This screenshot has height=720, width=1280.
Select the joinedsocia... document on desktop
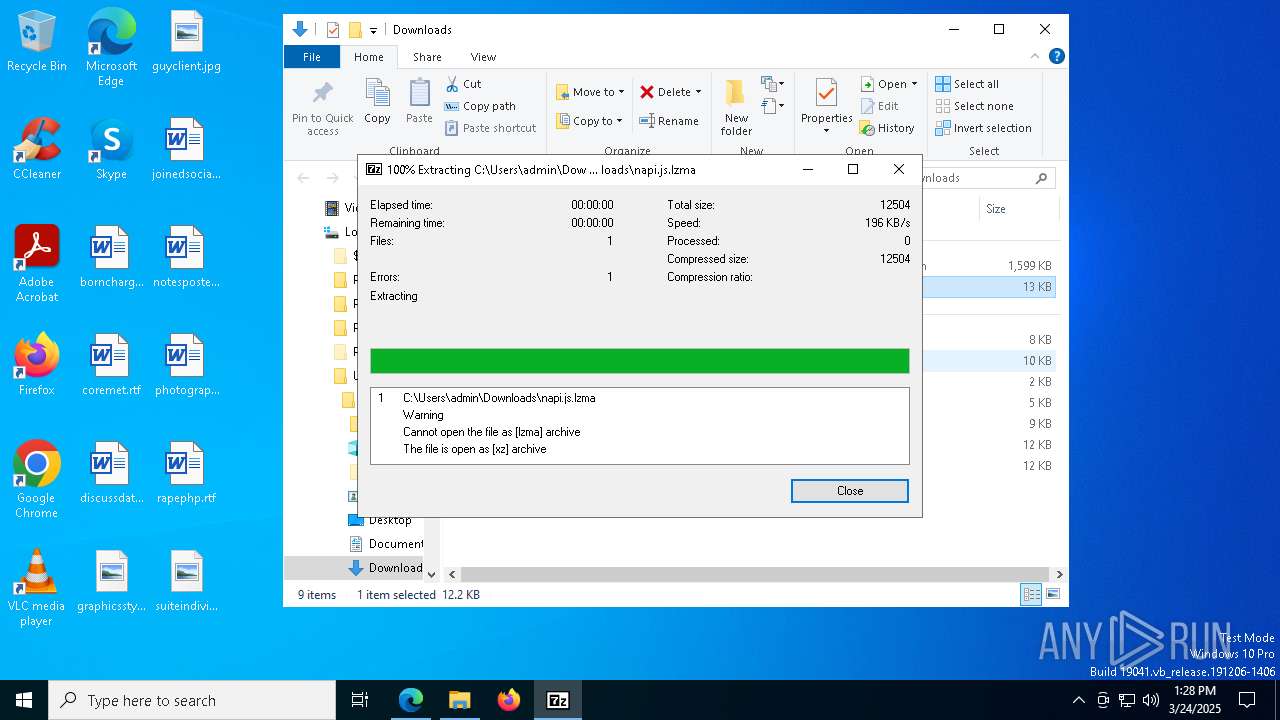coord(186,149)
